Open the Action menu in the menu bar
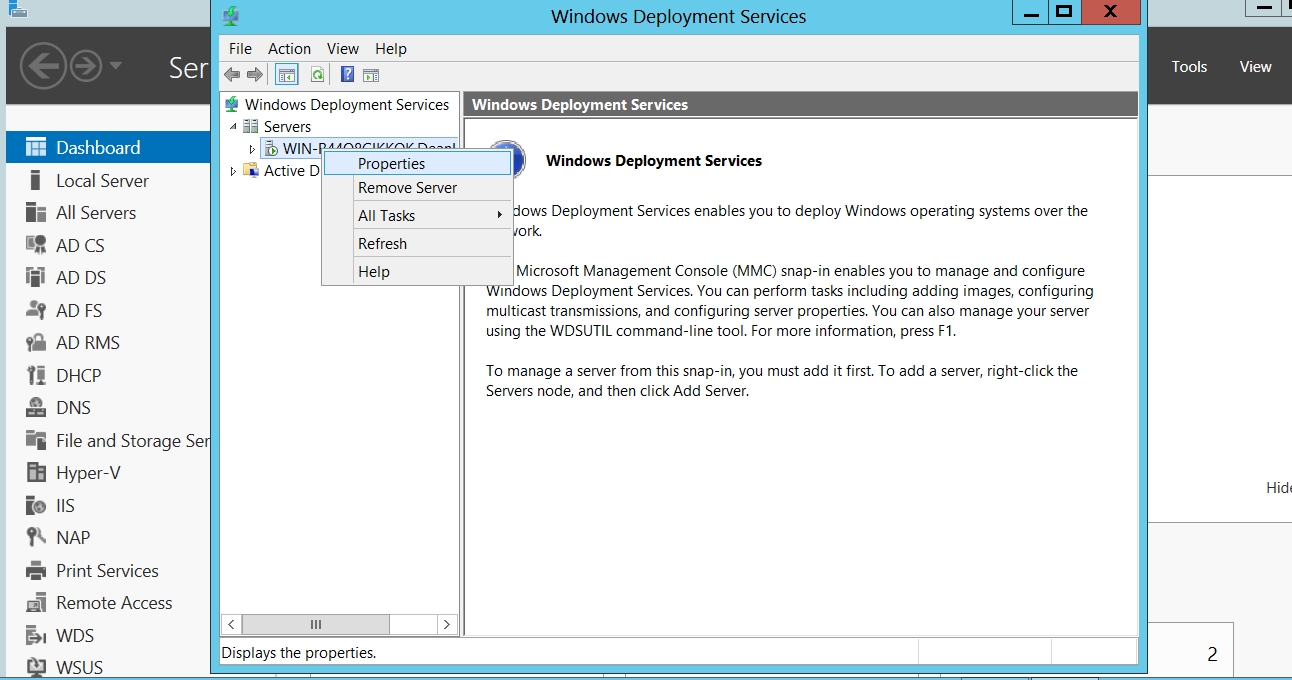 (289, 49)
